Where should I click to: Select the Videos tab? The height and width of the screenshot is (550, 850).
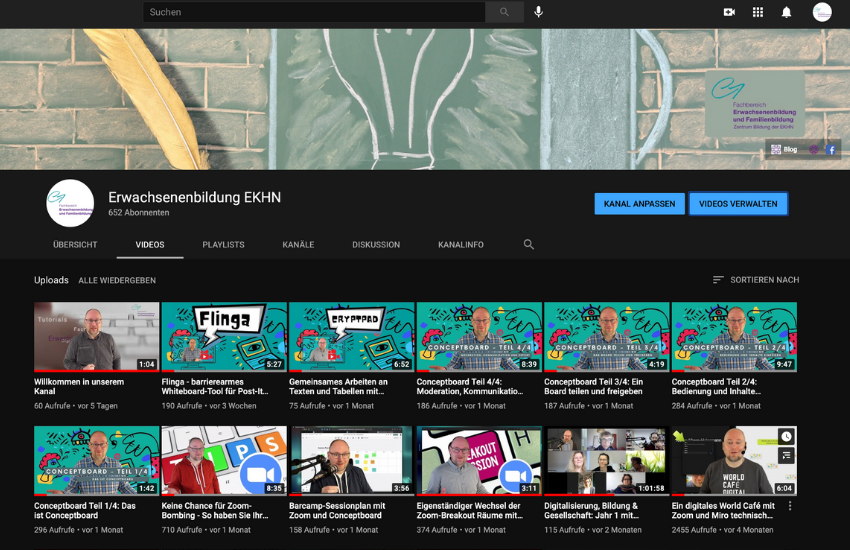(x=150, y=244)
